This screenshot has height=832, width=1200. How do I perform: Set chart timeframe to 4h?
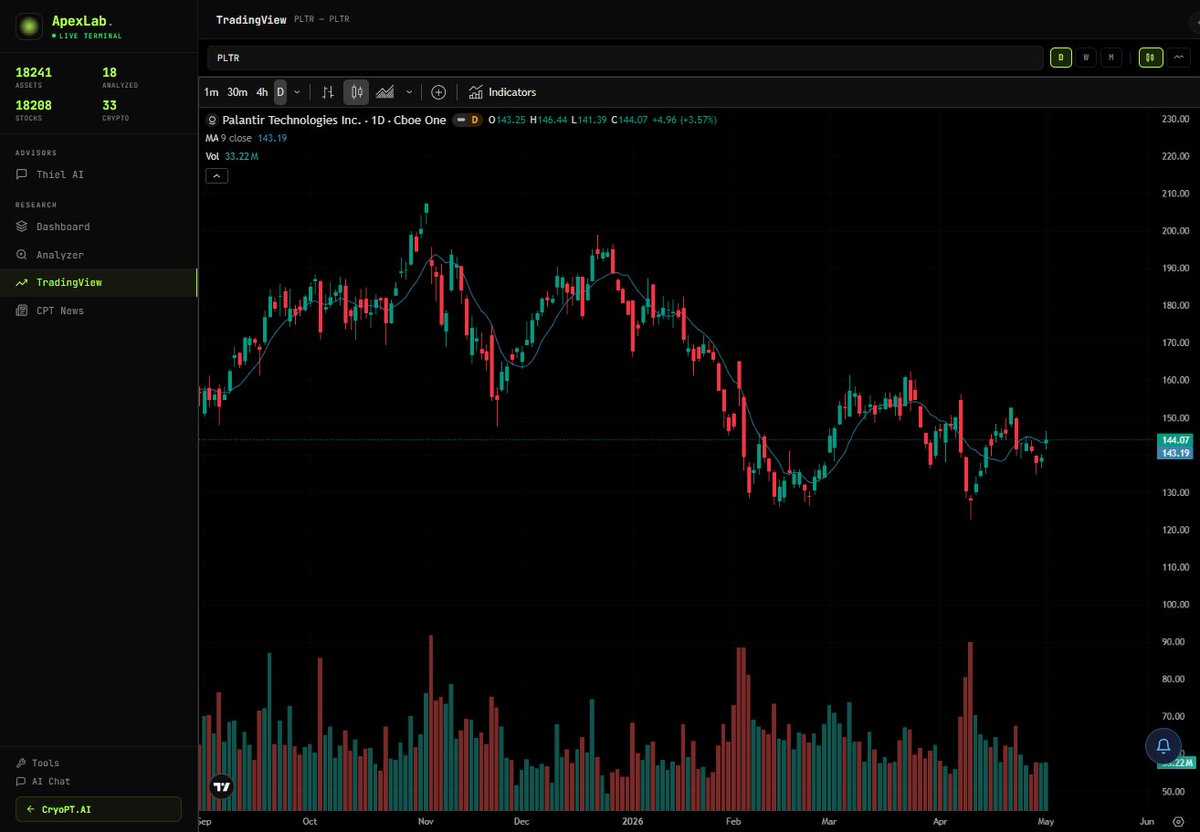[x=262, y=92]
